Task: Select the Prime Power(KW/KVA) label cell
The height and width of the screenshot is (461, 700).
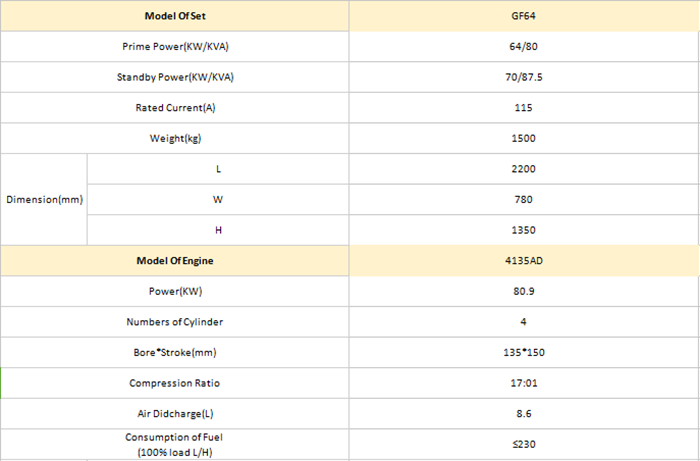Action: tap(175, 47)
